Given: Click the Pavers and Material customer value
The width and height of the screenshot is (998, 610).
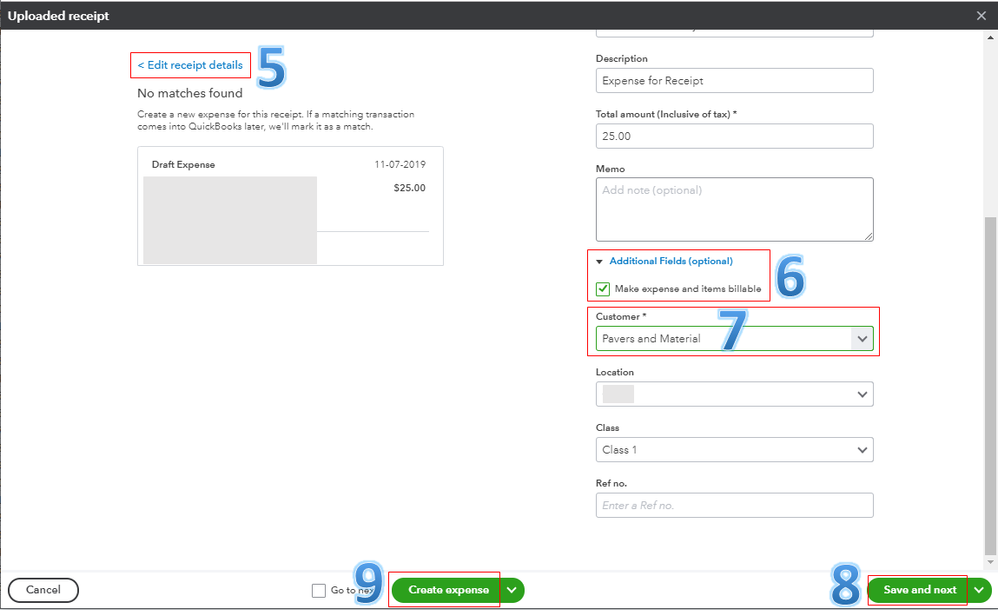Looking at the screenshot, I should [x=651, y=339].
